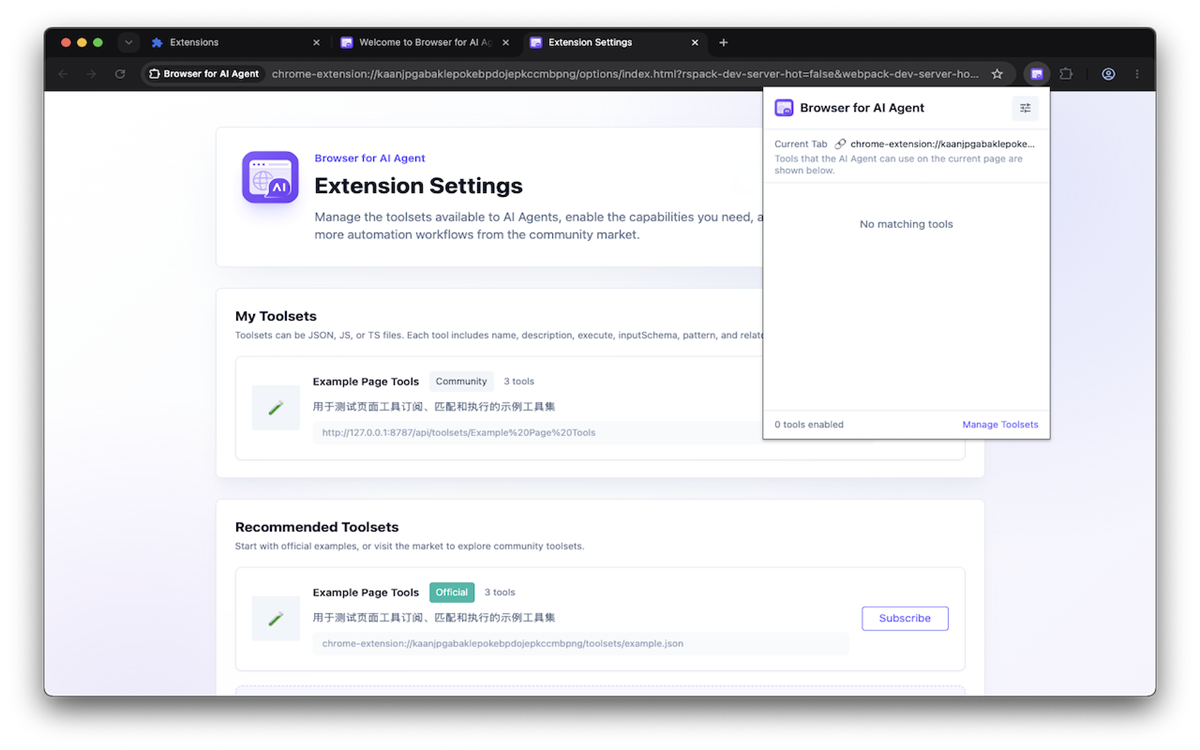Click the 0 tools enabled status

[809, 425]
